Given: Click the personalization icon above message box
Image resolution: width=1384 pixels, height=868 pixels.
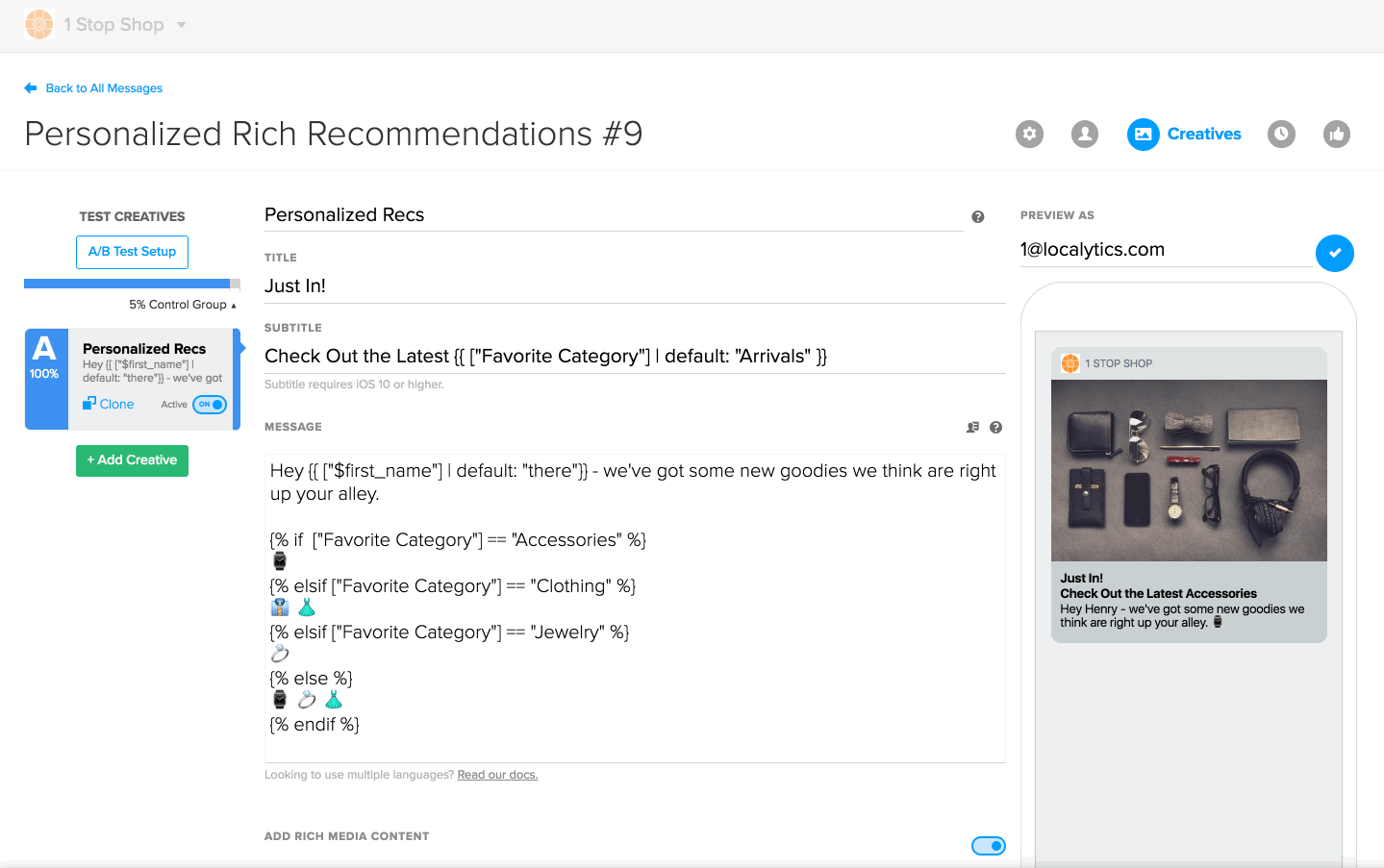Looking at the screenshot, I should tap(972, 428).
